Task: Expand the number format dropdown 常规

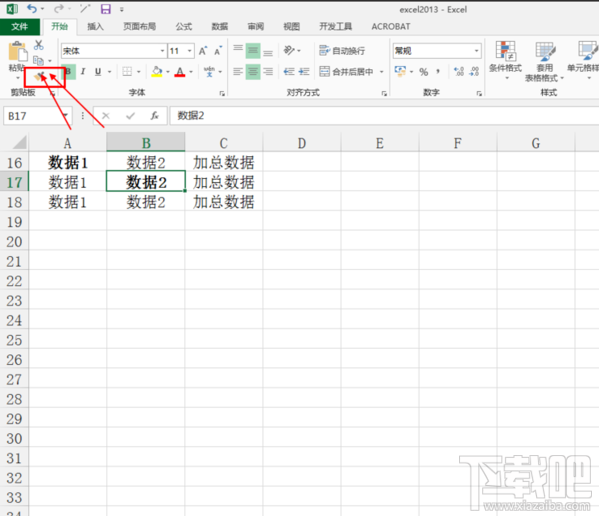Action: tap(476, 51)
